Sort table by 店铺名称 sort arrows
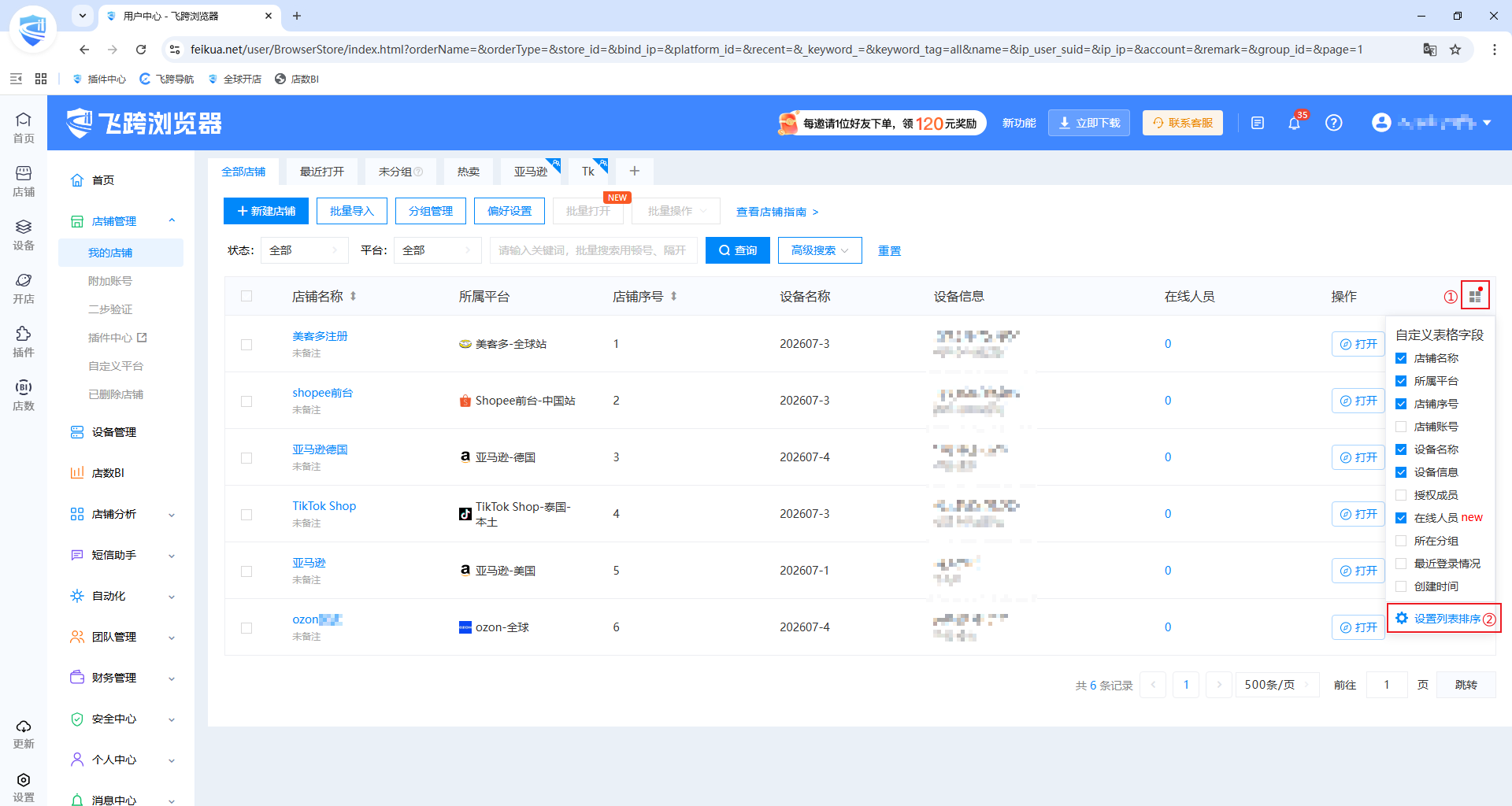This screenshot has height=806, width=1512. (354, 296)
